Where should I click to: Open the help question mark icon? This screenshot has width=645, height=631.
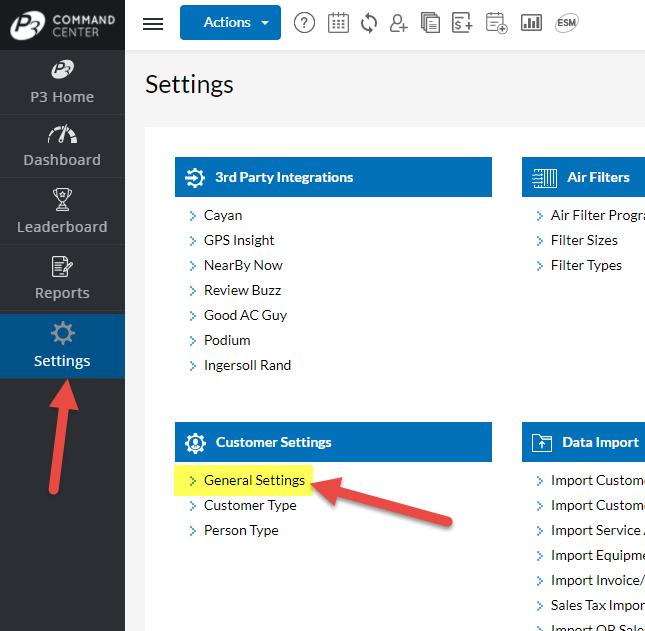pyautogui.click(x=304, y=23)
